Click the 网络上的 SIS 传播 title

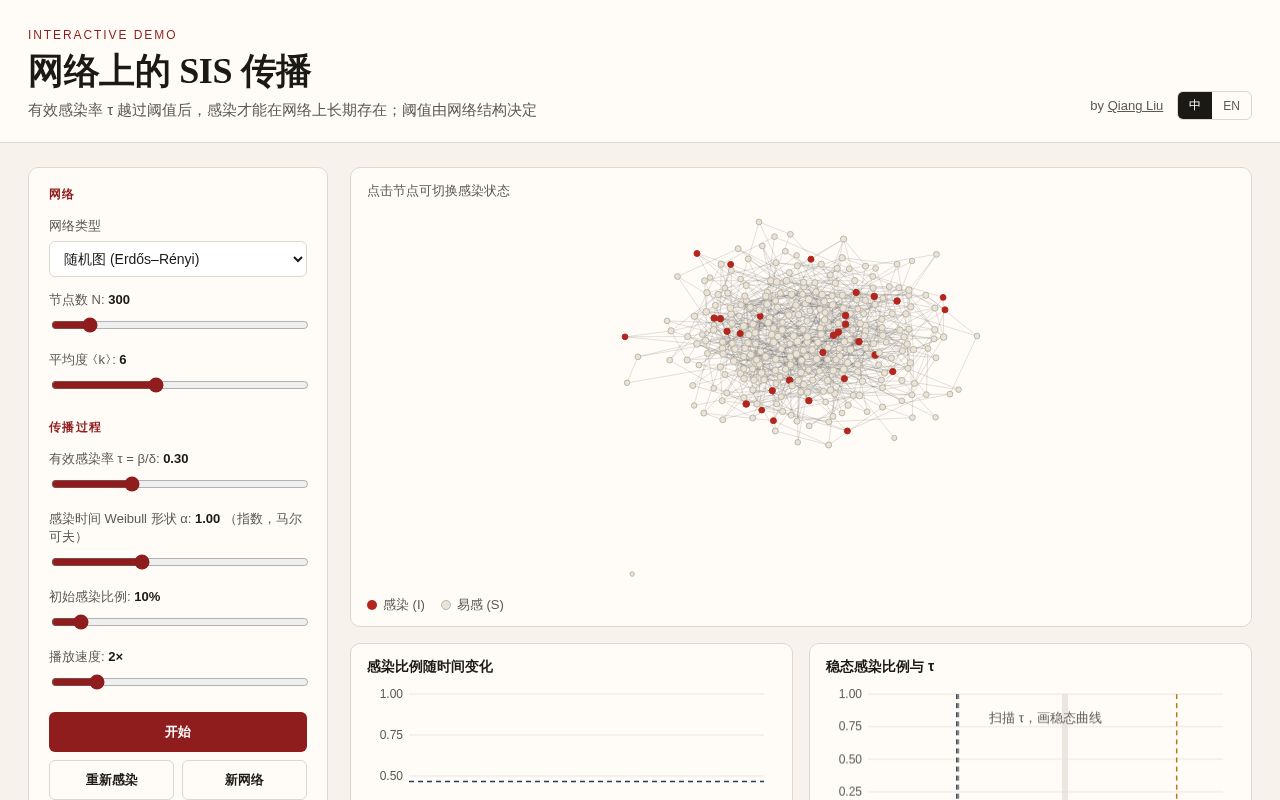(169, 72)
